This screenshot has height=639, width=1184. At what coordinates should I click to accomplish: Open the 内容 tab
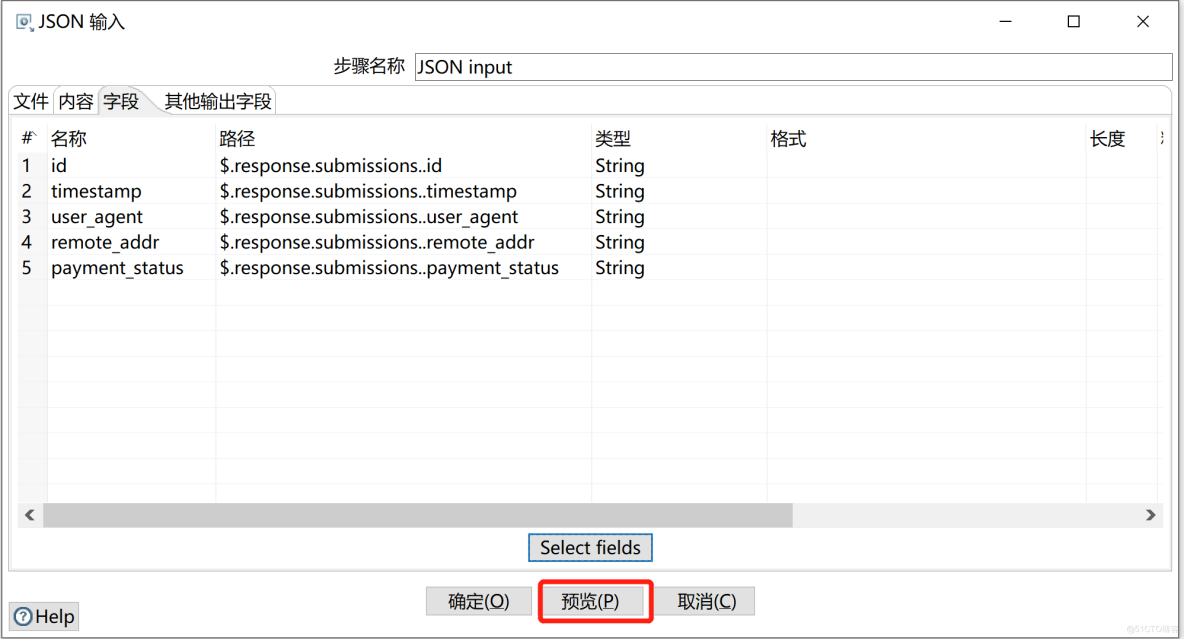(x=76, y=101)
